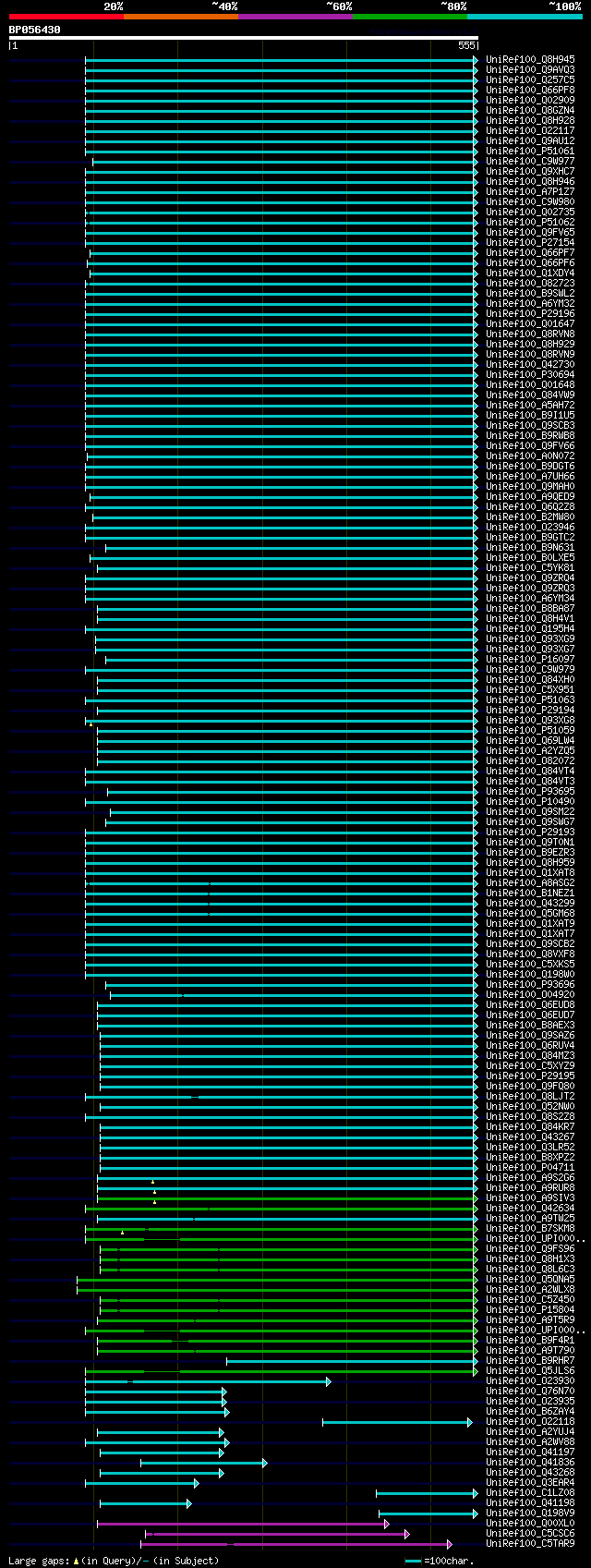This screenshot has width=591, height=1568.
Task: Click the cyan alignment bar for Q8H945
Action: tap(282, 60)
